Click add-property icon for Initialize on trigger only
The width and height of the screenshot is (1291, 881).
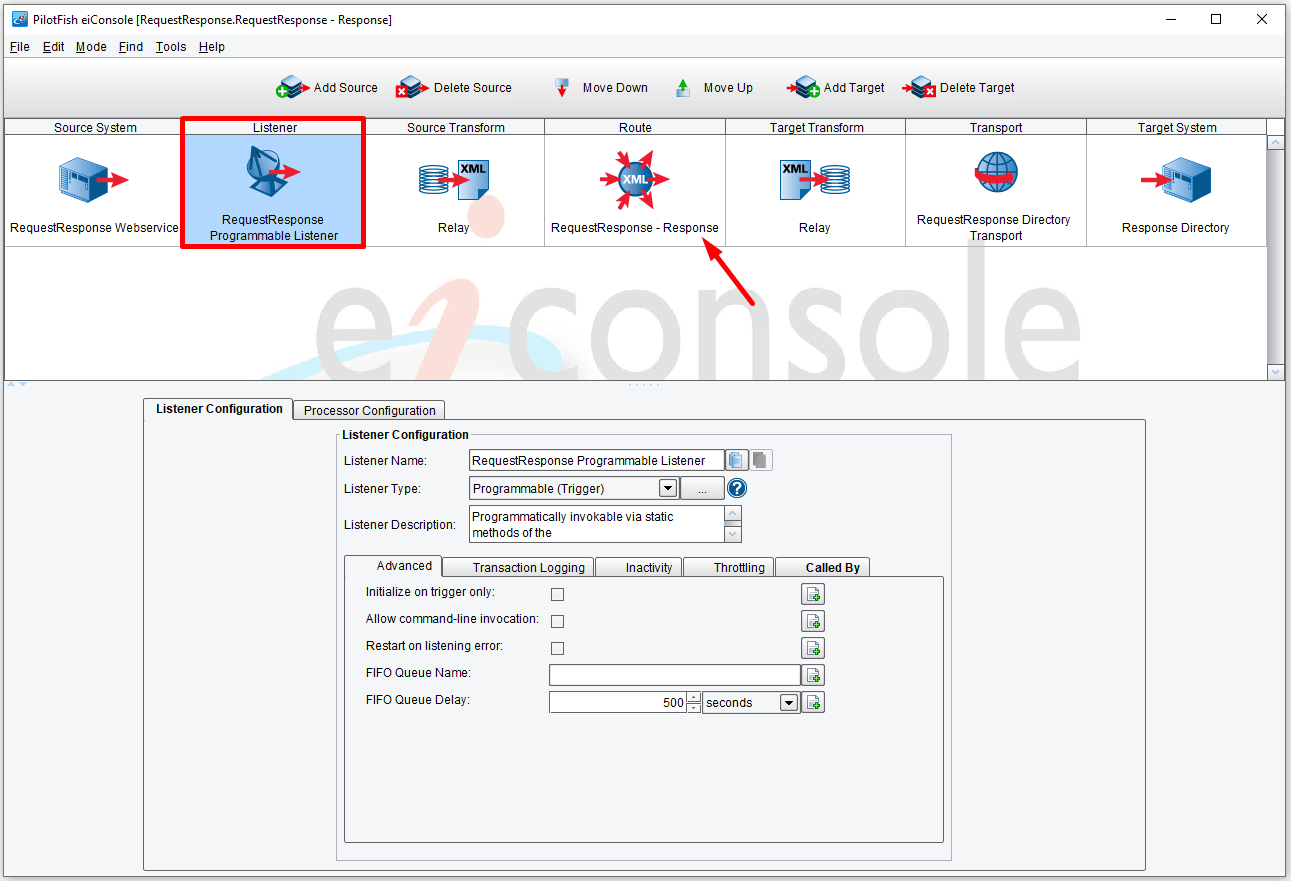(x=813, y=594)
